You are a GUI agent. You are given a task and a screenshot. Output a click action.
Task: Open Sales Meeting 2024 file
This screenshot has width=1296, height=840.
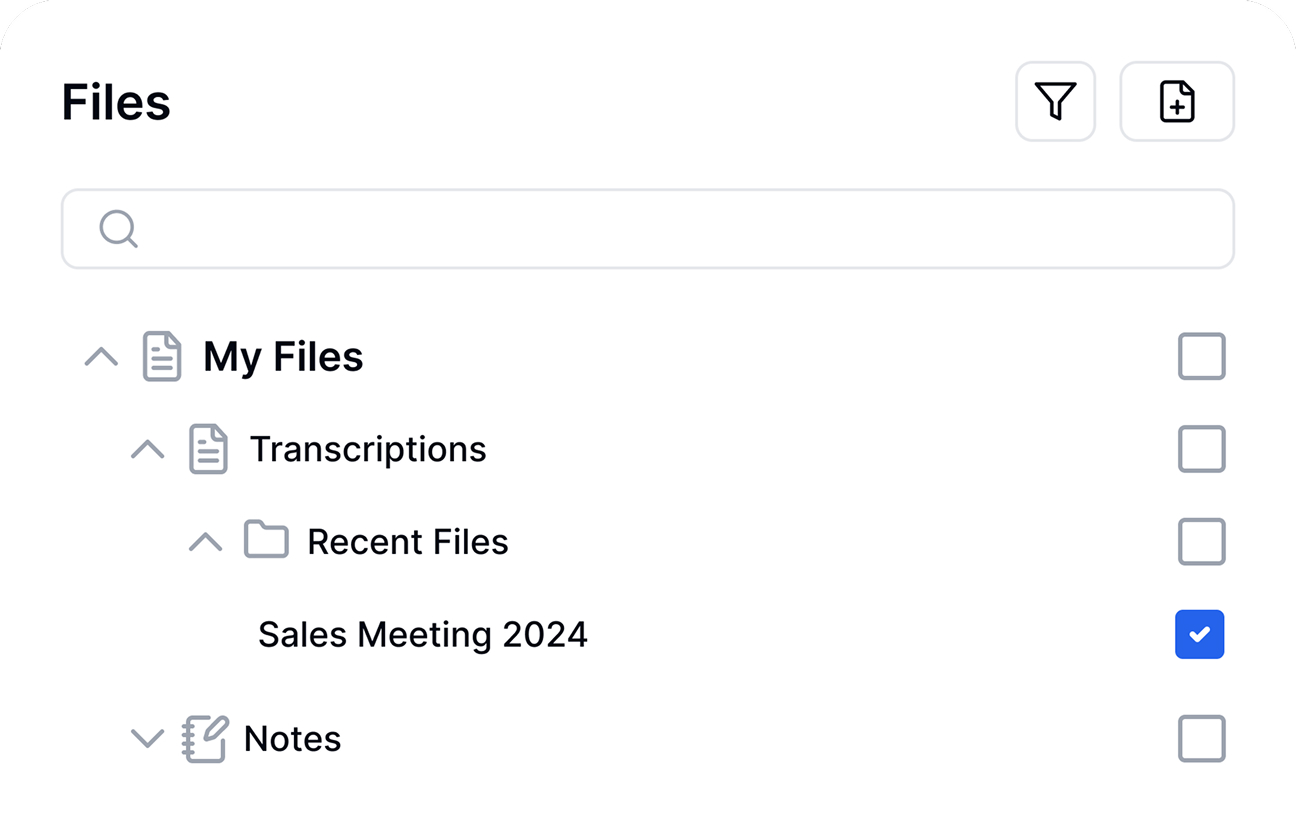422,635
